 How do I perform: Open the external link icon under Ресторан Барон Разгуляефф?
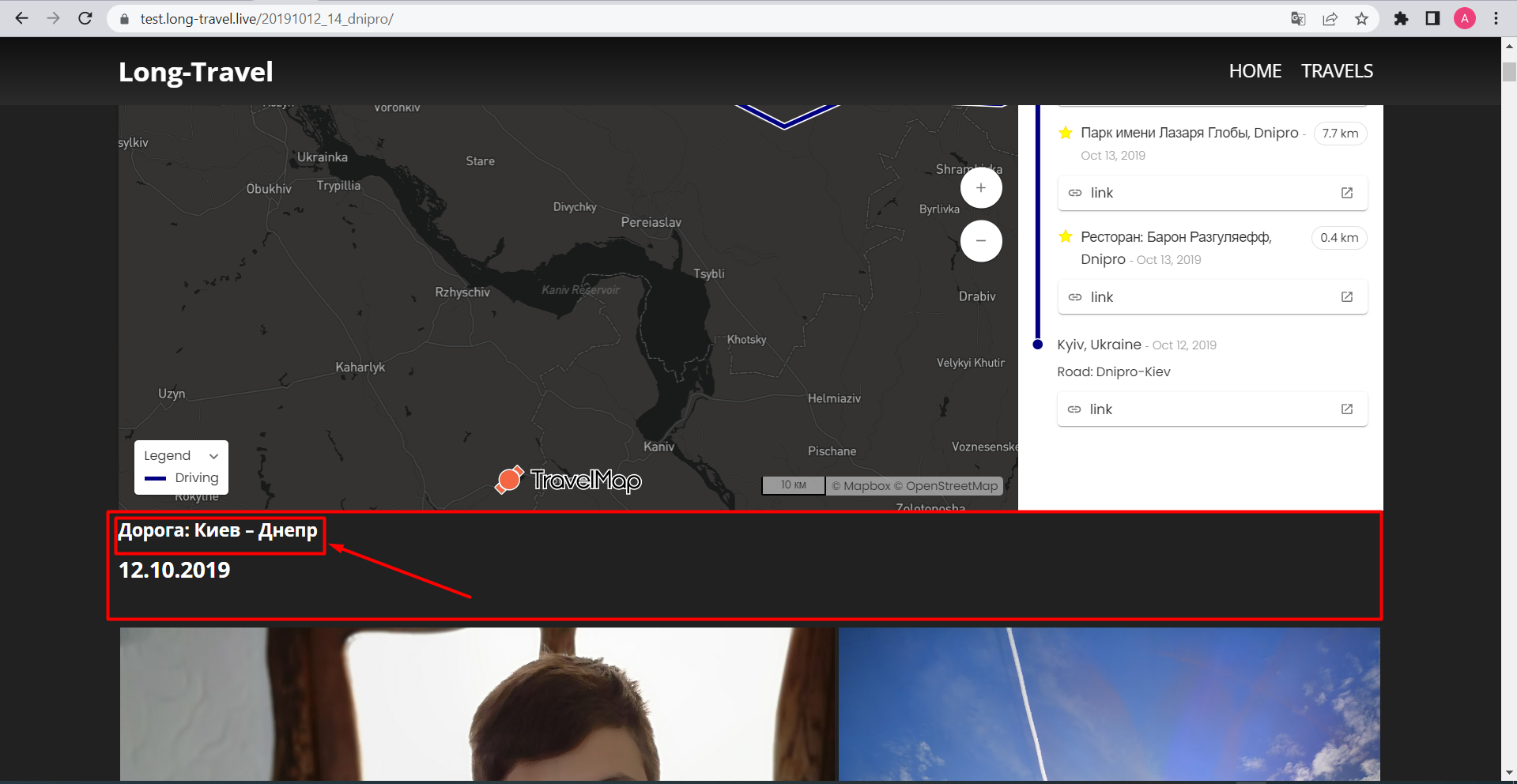coord(1347,297)
